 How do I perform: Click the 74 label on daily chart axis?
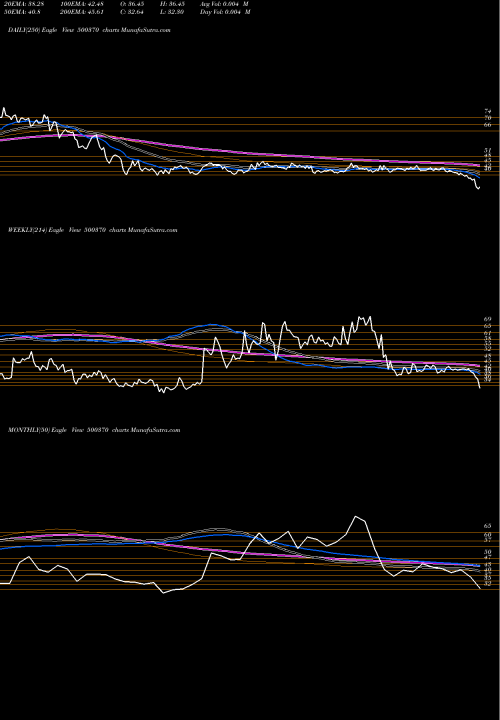click(488, 111)
